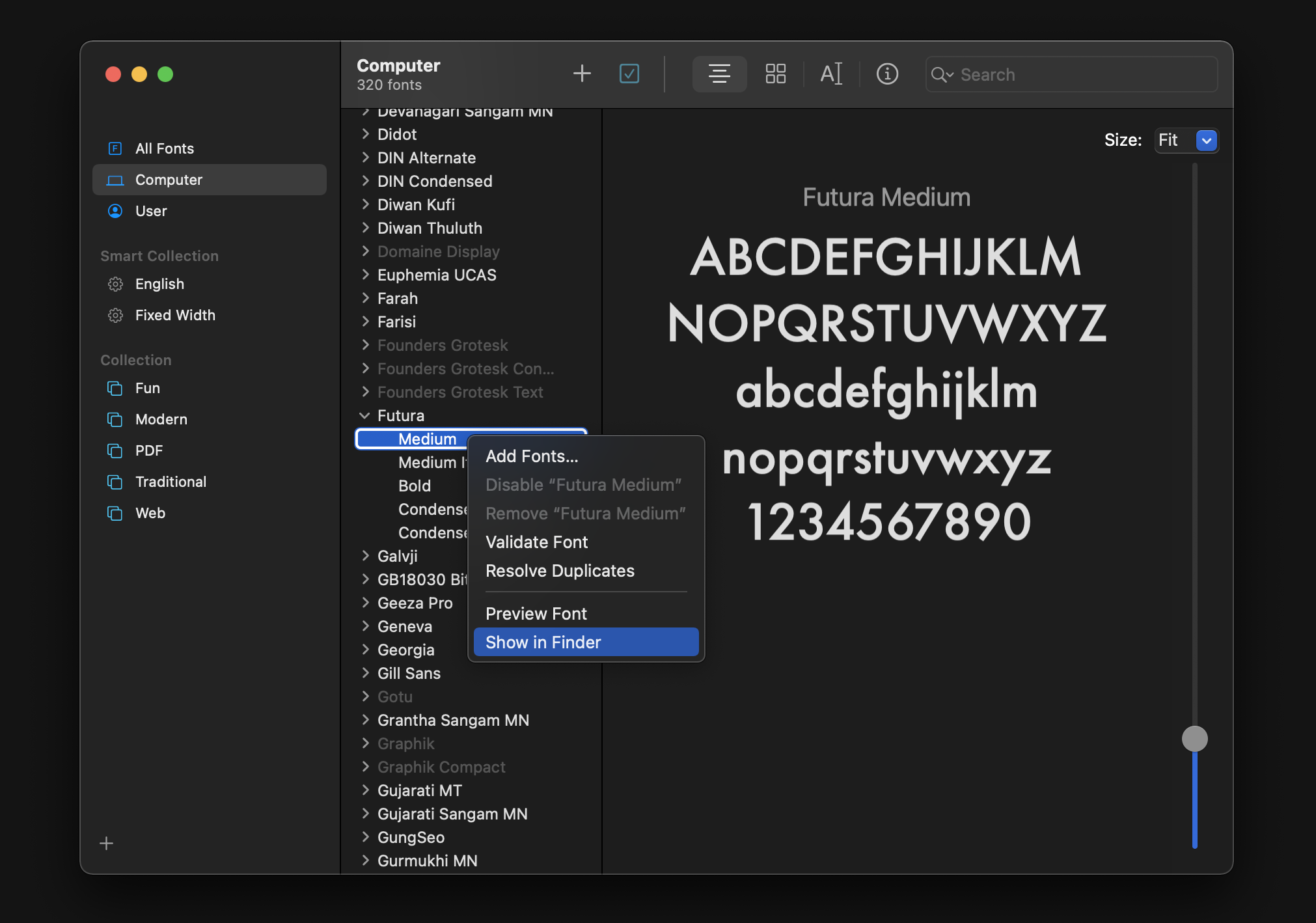
Task: Open Fun collection icon
Action: tap(115, 389)
